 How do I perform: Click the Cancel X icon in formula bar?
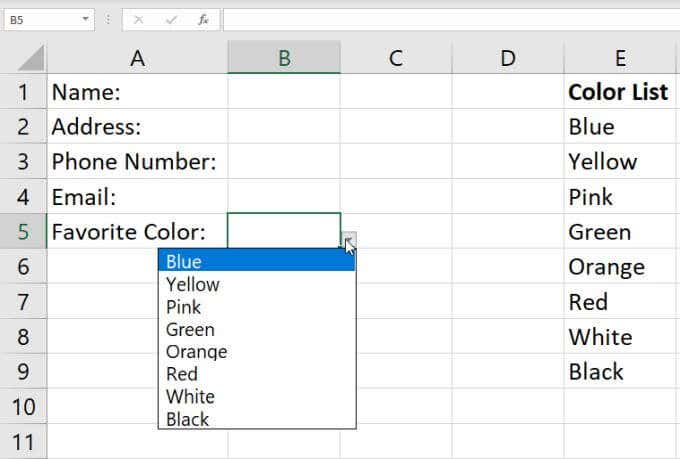pos(140,19)
